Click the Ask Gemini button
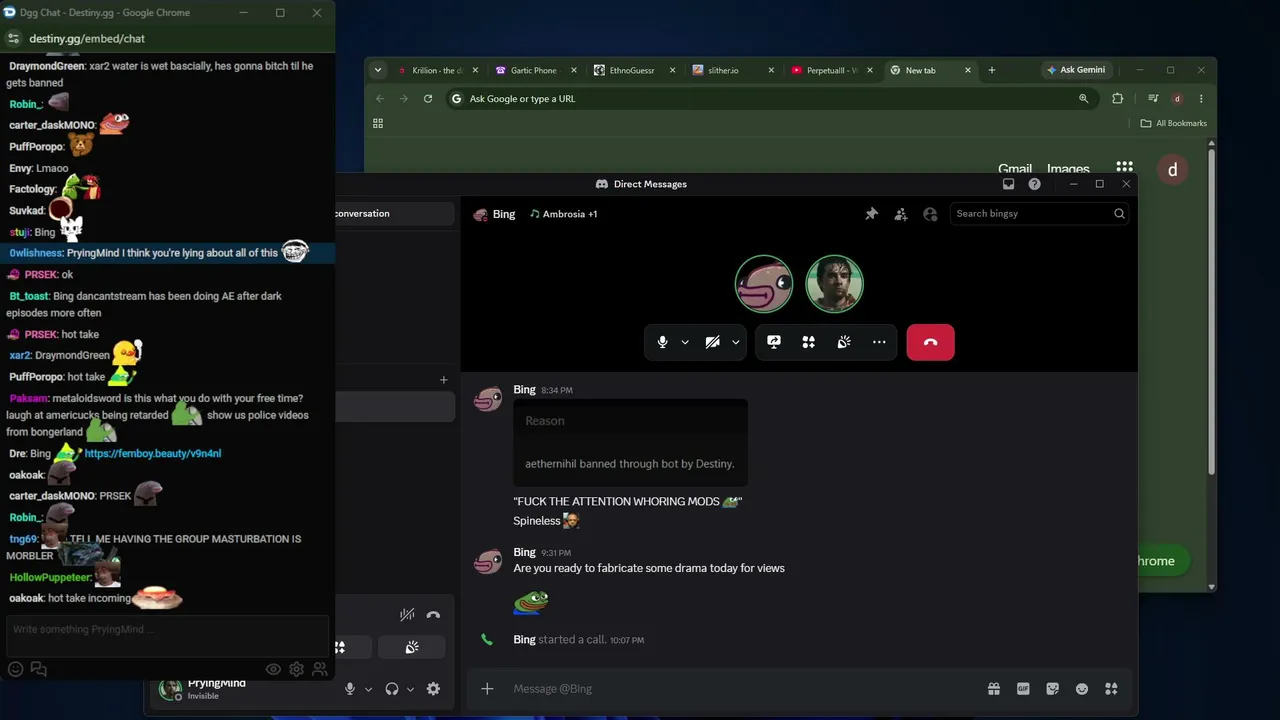The height and width of the screenshot is (720, 1280). [1076, 70]
